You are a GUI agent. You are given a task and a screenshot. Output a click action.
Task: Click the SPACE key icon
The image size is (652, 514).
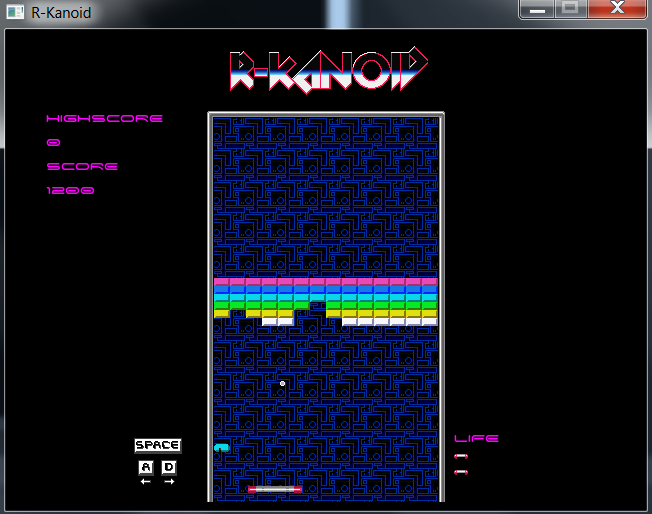pos(157,445)
